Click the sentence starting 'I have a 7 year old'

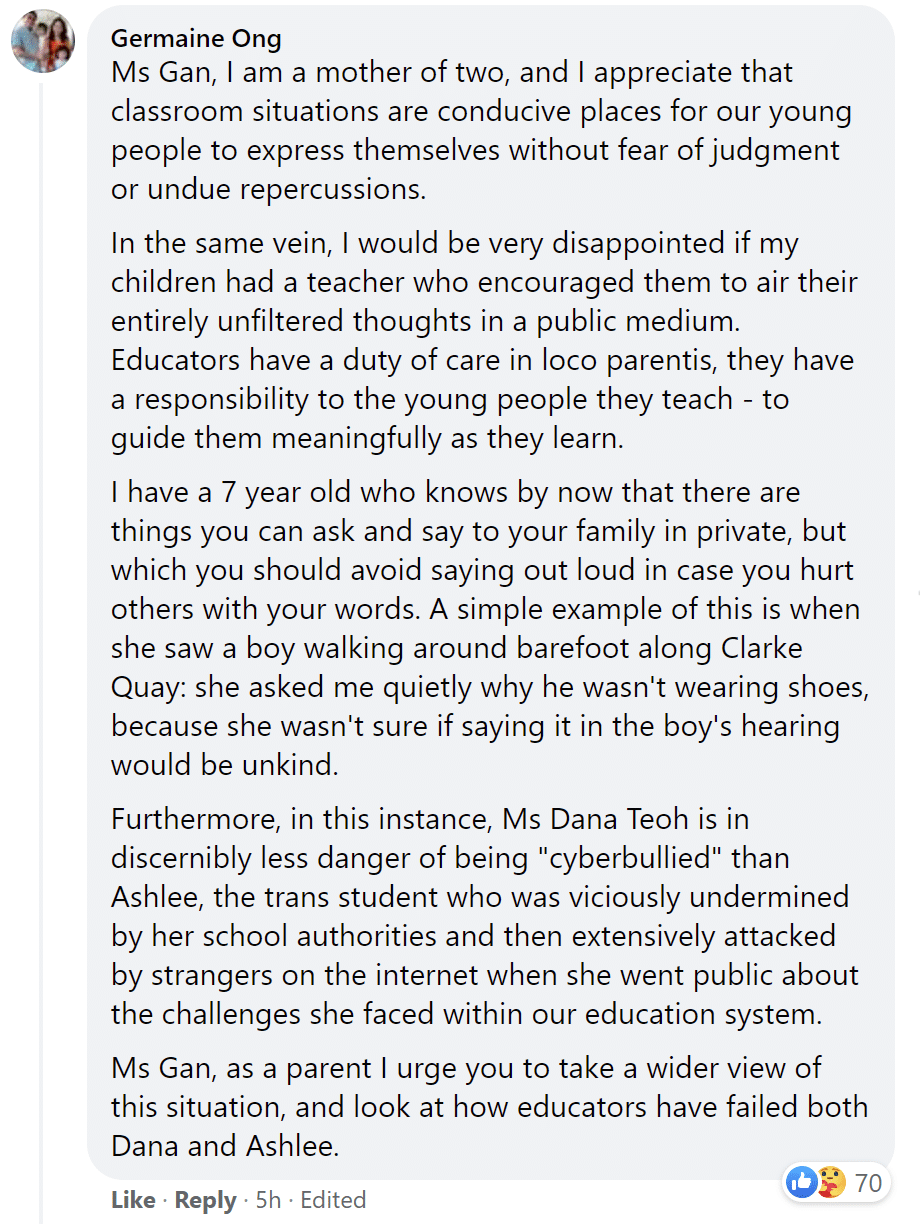pyautogui.click(x=485, y=550)
